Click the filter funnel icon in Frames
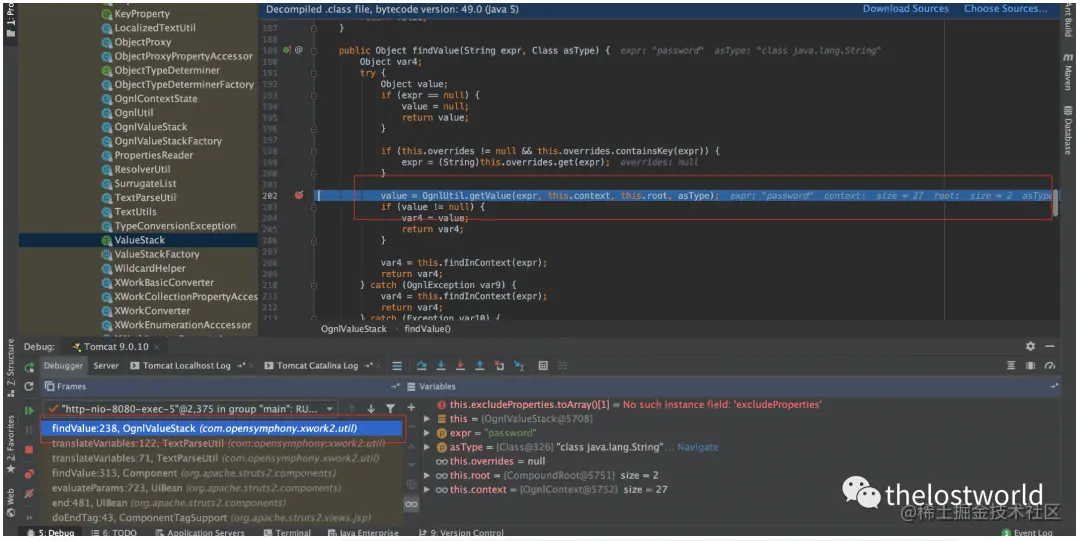This screenshot has width=1080, height=541. 391,408
